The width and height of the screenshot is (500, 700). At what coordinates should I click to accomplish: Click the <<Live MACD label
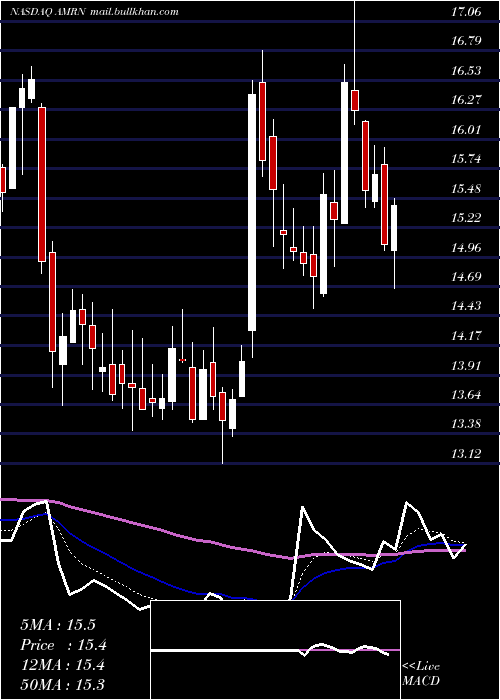(421, 674)
